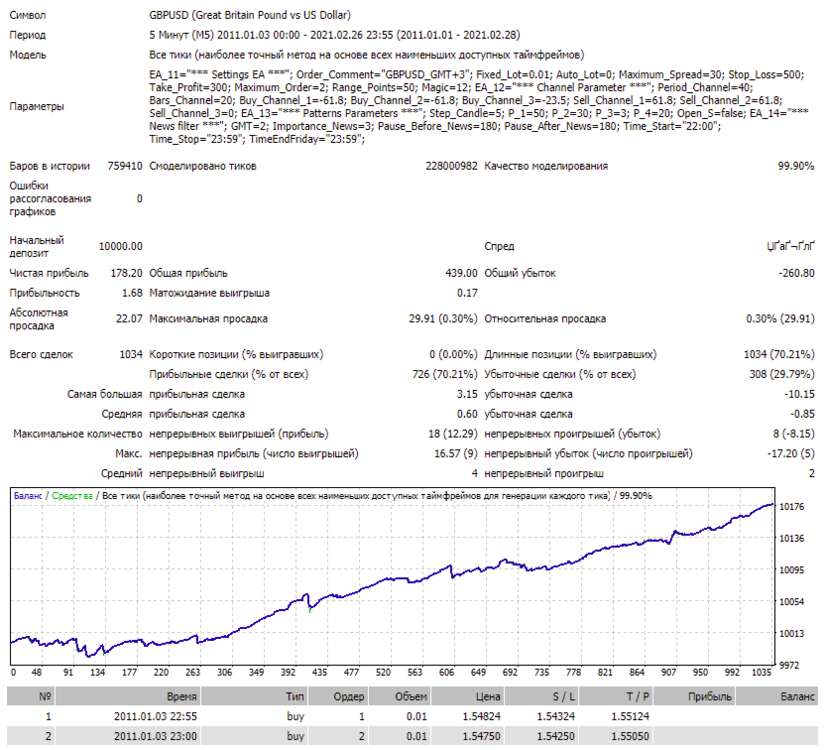Image resolution: width=825 pixels, height=750 pixels.
Task: Click short positions value 0 (0.00%)
Action: point(453,355)
